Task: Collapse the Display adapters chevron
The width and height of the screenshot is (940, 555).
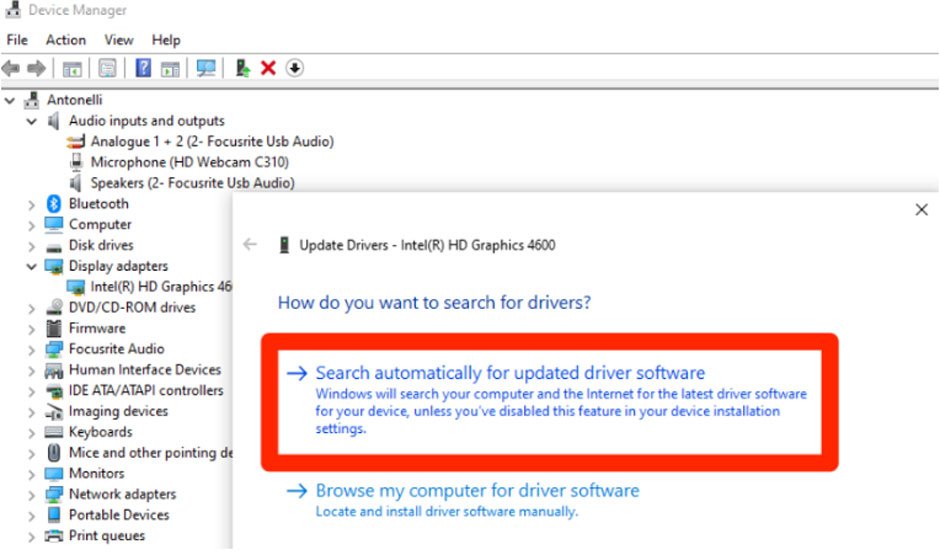Action: point(31,267)
